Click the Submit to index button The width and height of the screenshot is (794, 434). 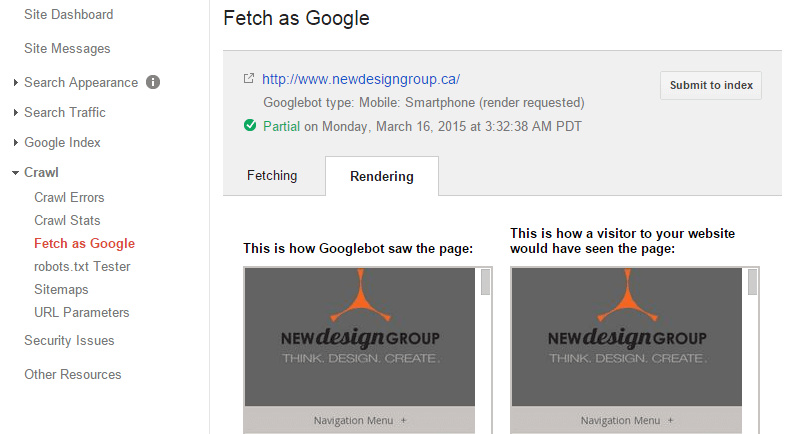(x=710, y=85)
